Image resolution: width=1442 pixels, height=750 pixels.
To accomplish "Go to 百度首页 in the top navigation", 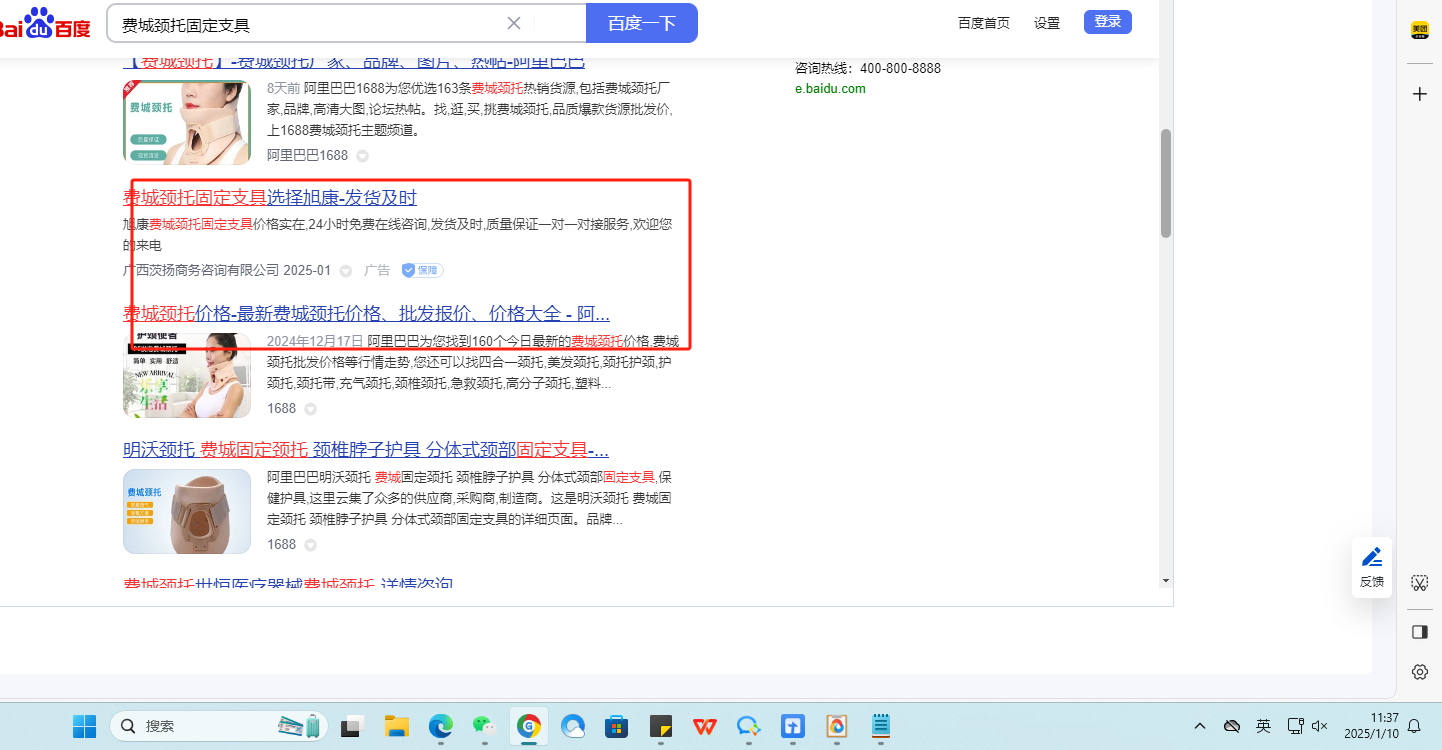I will 983,23.
